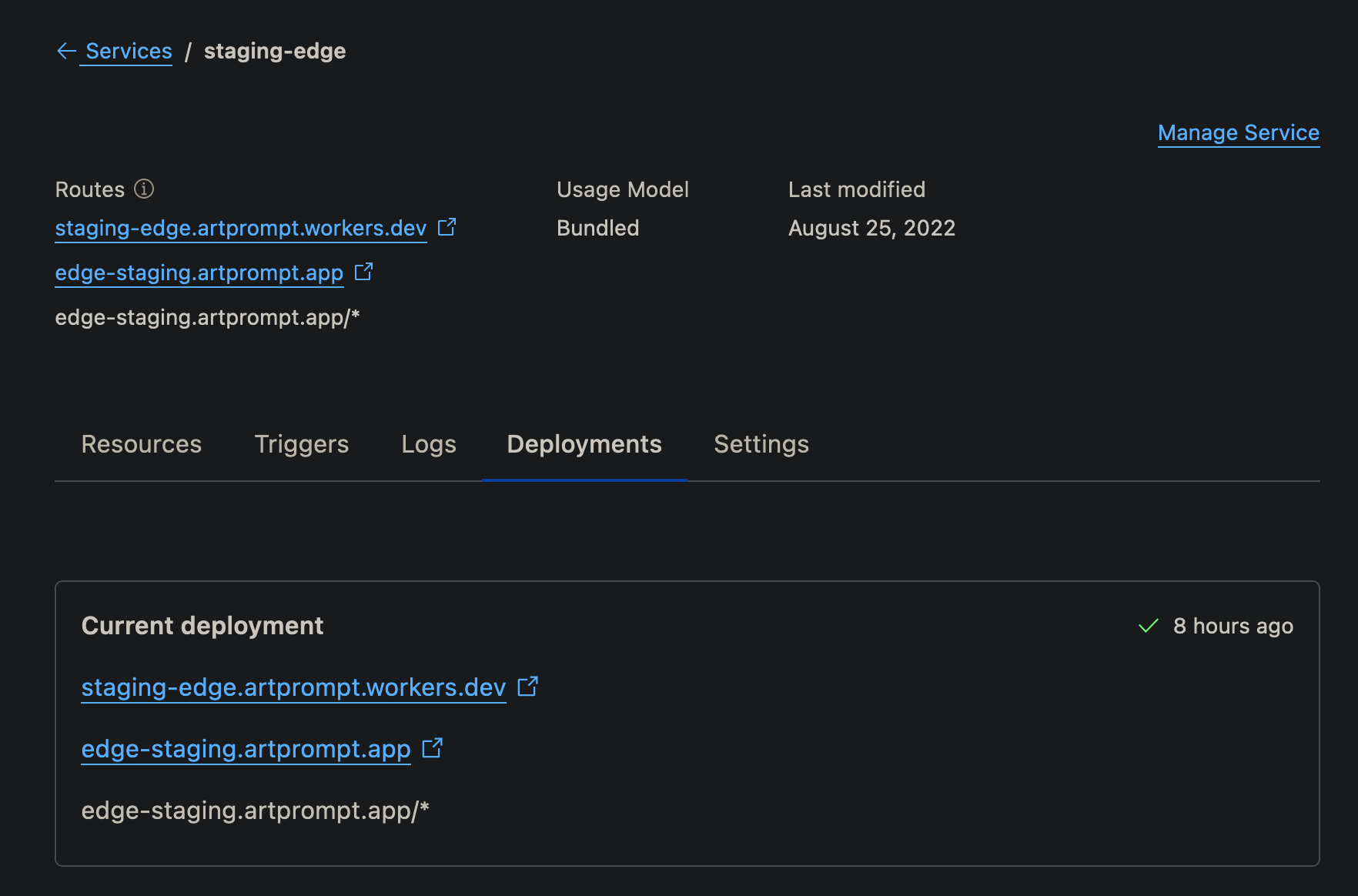The image size is (1358, 896).
Task: Open the external link icon for current deployment workers.dev URL
Action: click(528, 687)
